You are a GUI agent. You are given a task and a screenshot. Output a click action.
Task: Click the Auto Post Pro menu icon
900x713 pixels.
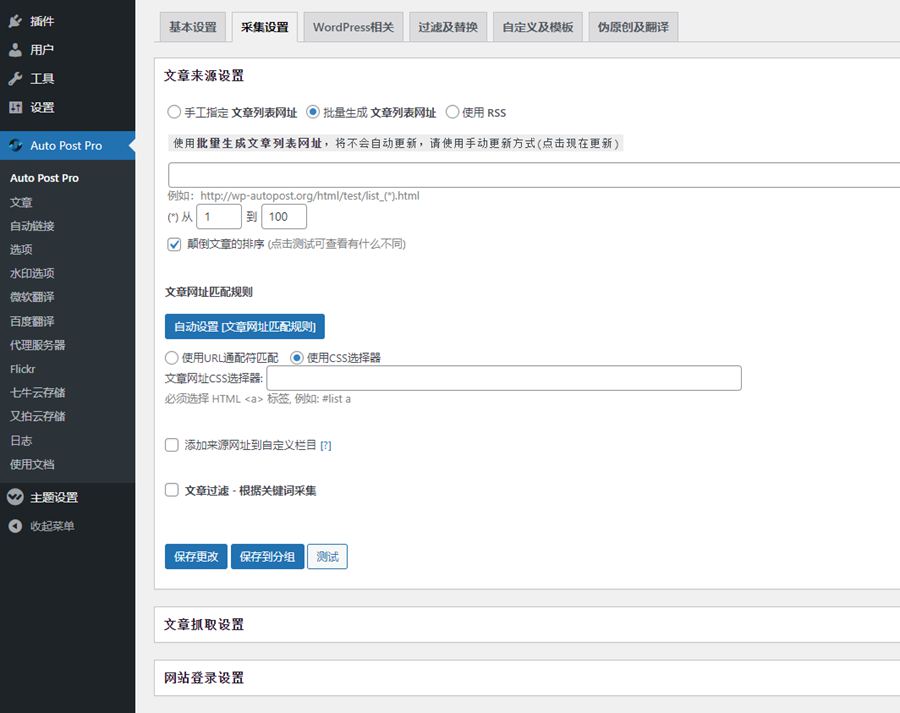pyautogui.click(x=15, y=146)
